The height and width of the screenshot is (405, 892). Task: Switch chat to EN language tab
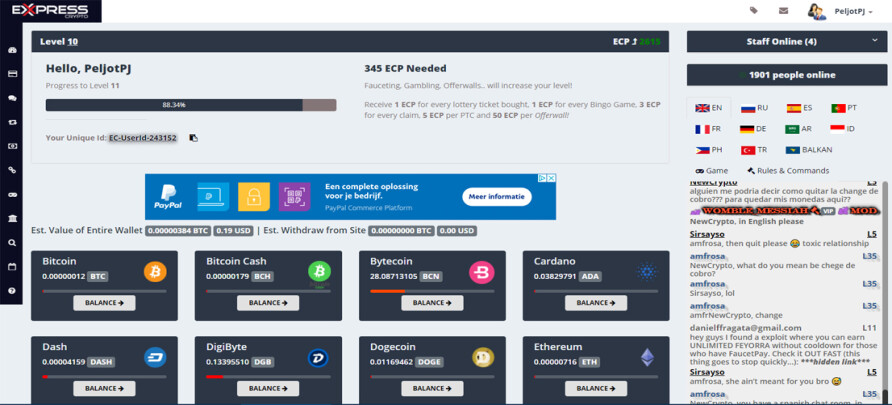(708, 108)
